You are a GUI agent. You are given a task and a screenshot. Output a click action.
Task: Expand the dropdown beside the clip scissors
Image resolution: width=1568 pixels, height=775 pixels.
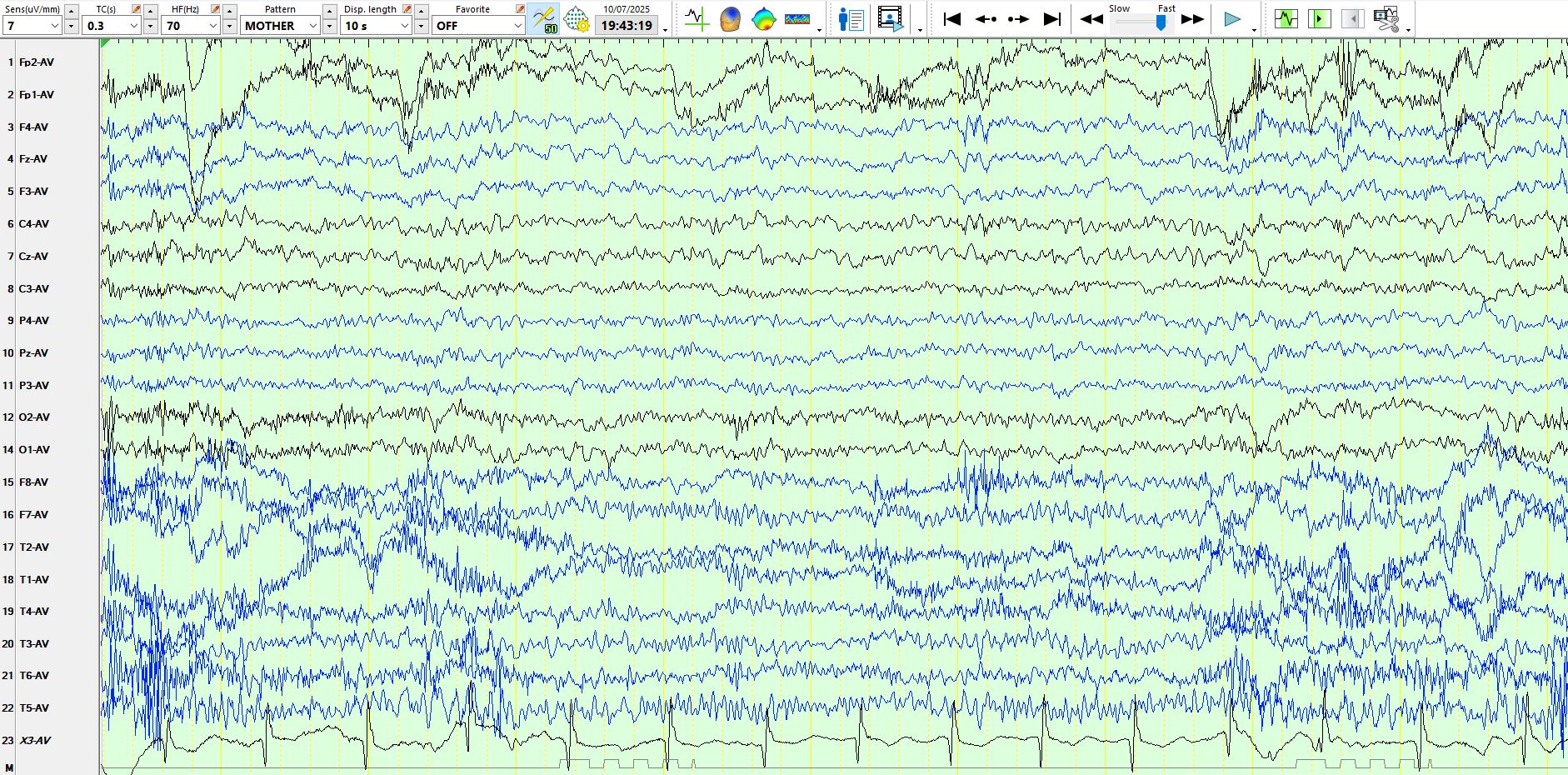pos(1408,30)
